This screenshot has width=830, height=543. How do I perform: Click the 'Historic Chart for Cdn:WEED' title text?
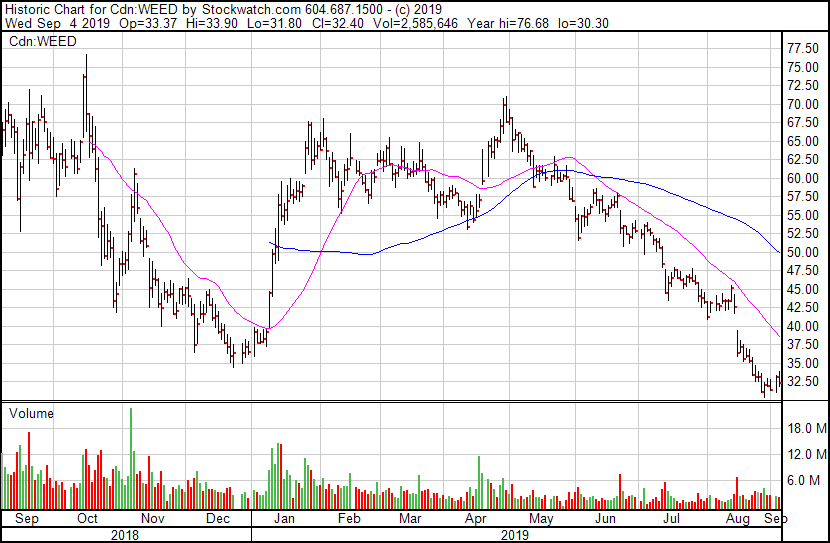pyautogui.click(x=91, y=9)
